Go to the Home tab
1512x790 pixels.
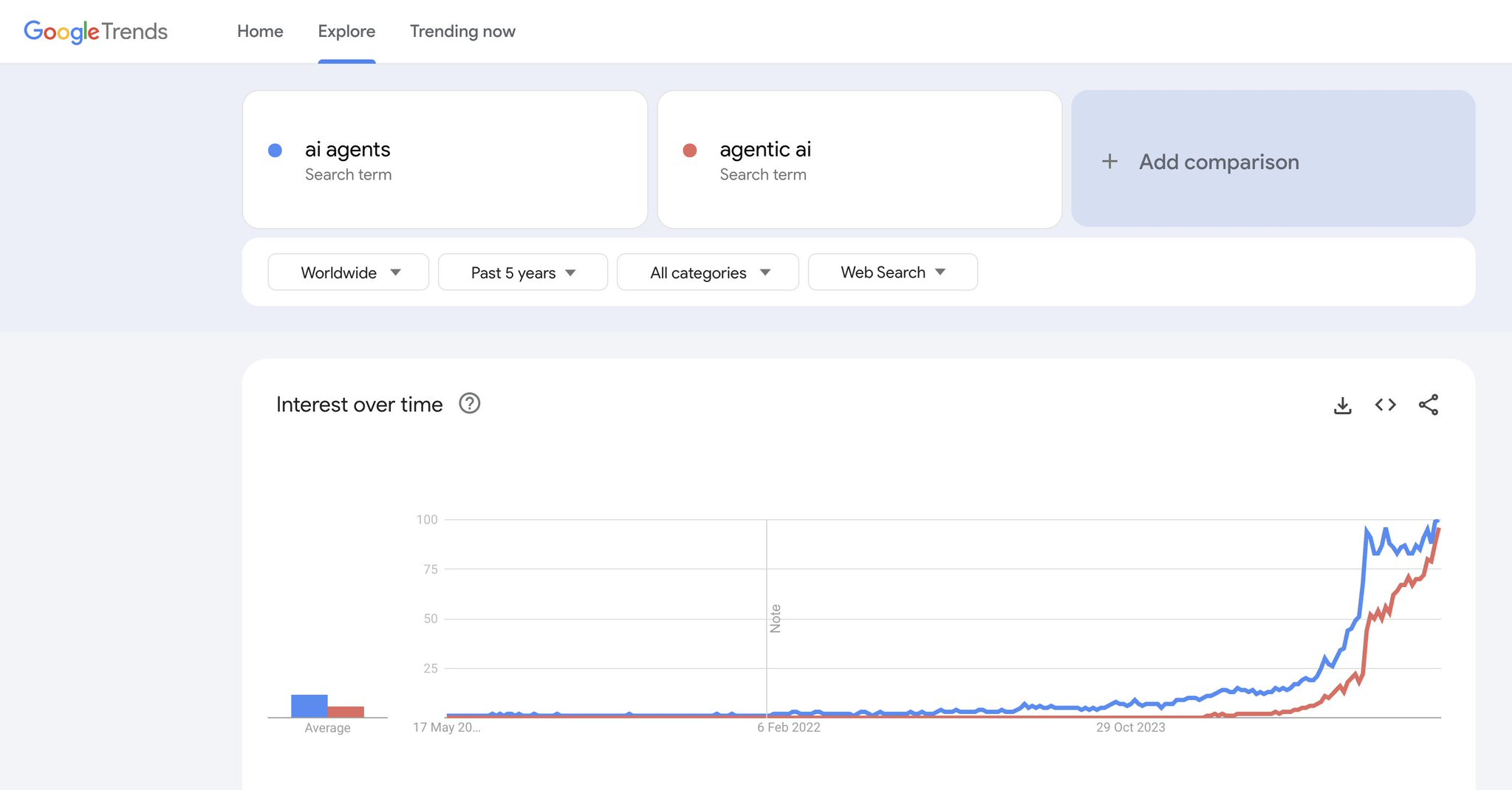[260, 32]
